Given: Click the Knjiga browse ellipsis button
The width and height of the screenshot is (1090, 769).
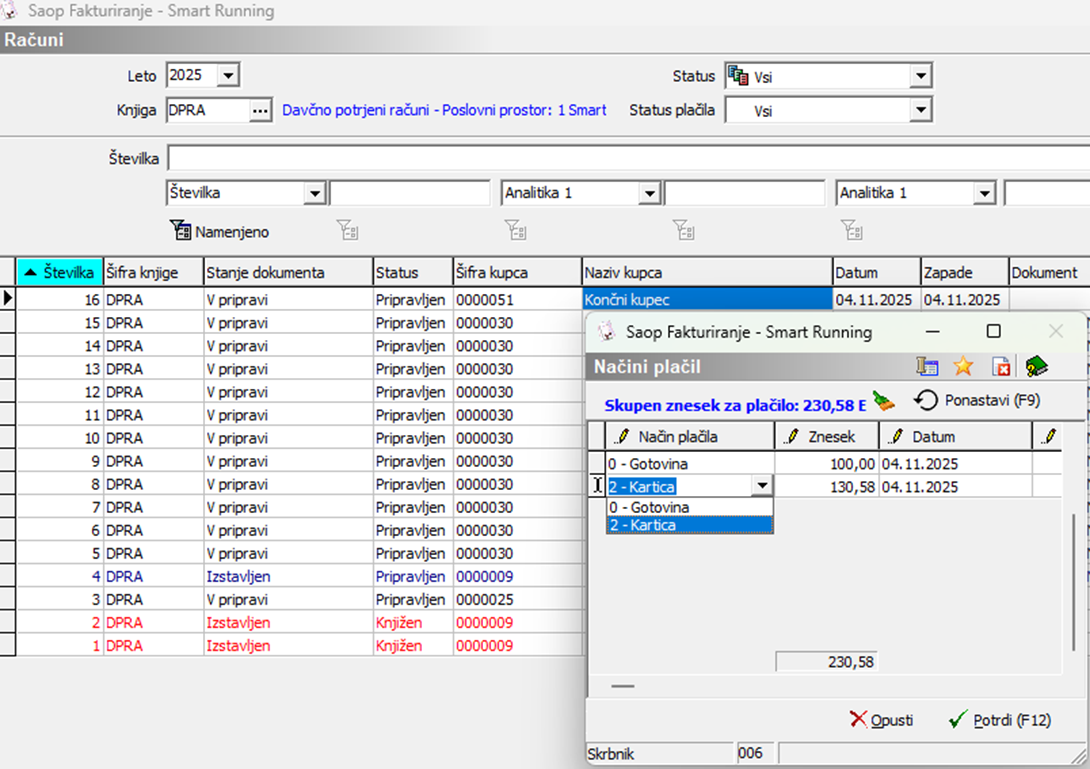Looking at the screenshot, I should [x=260, y=111].
